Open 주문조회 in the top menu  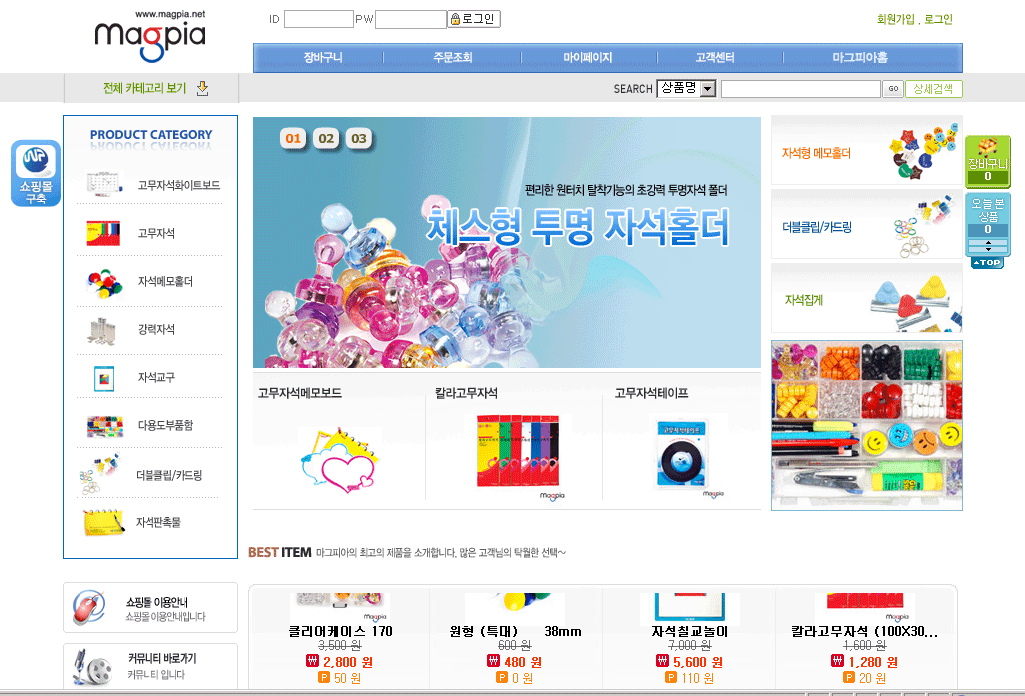[x=452, y=58]
